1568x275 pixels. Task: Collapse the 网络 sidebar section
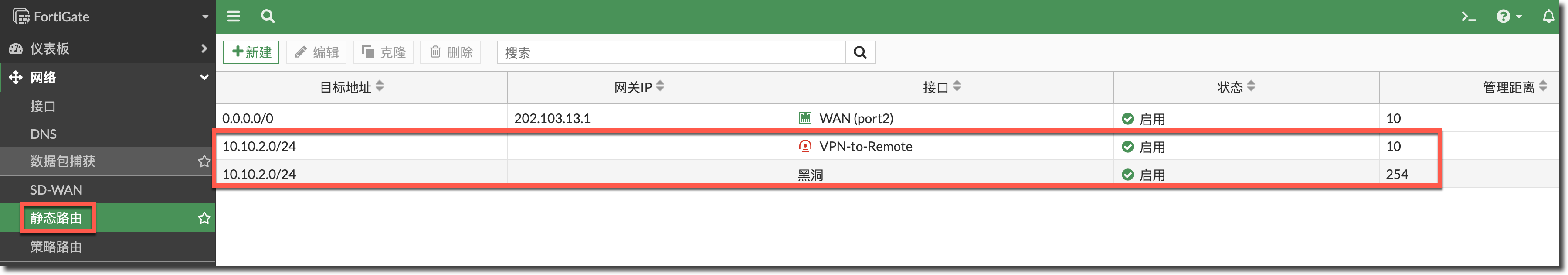pyautogui.click(x=204, y=77)
